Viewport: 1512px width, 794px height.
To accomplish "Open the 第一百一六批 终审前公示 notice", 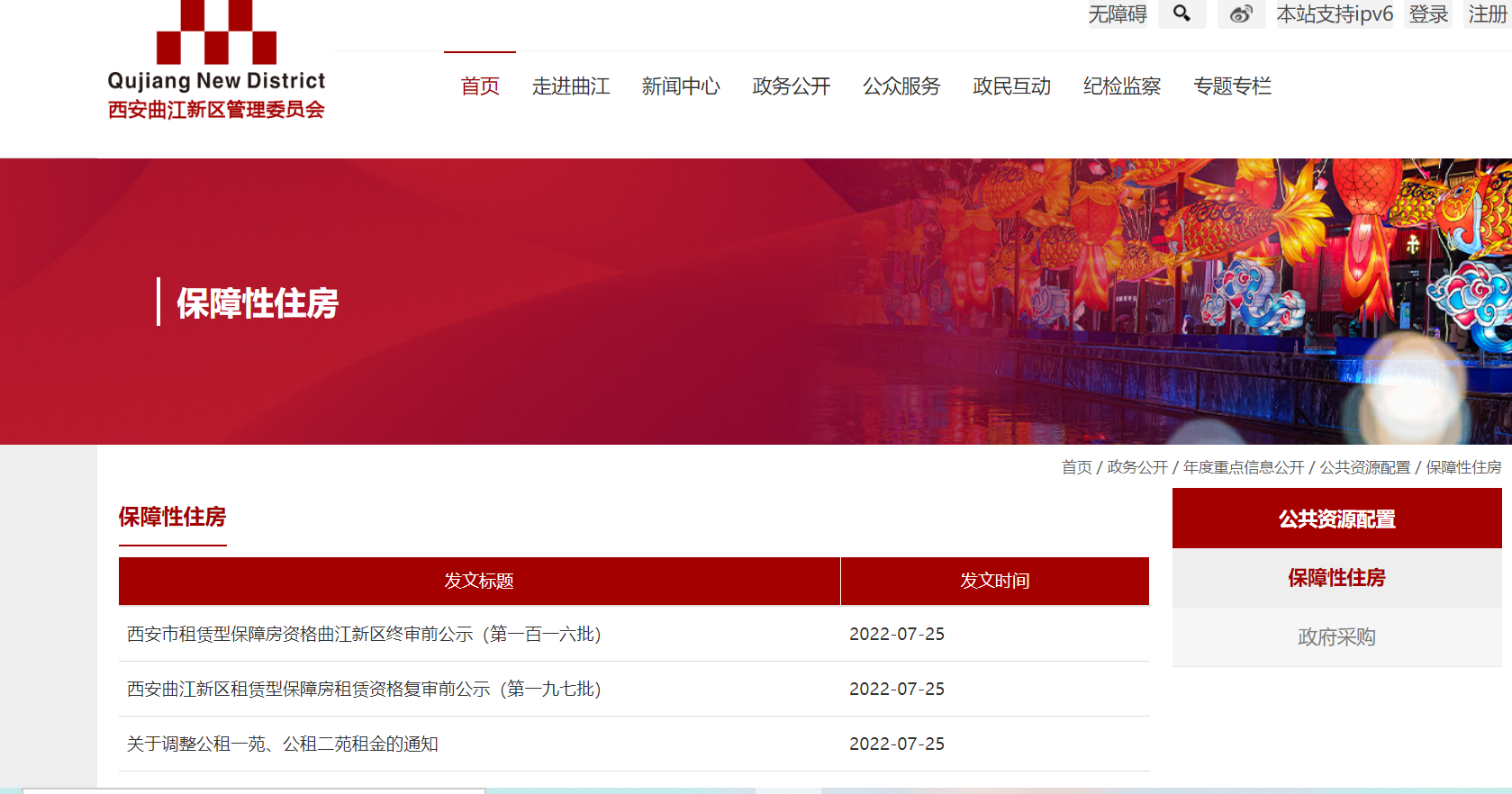I will [x=364, y=635].
